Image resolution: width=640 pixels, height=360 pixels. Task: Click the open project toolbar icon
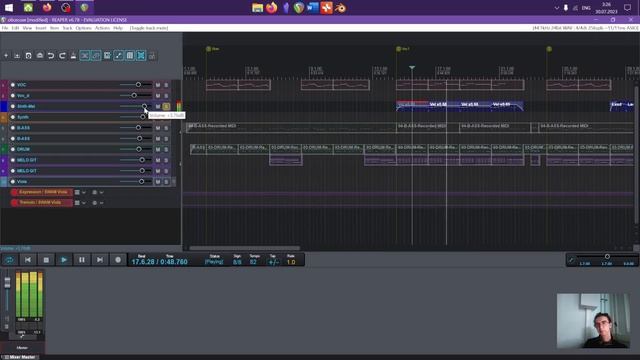click(x=17, y=56)
